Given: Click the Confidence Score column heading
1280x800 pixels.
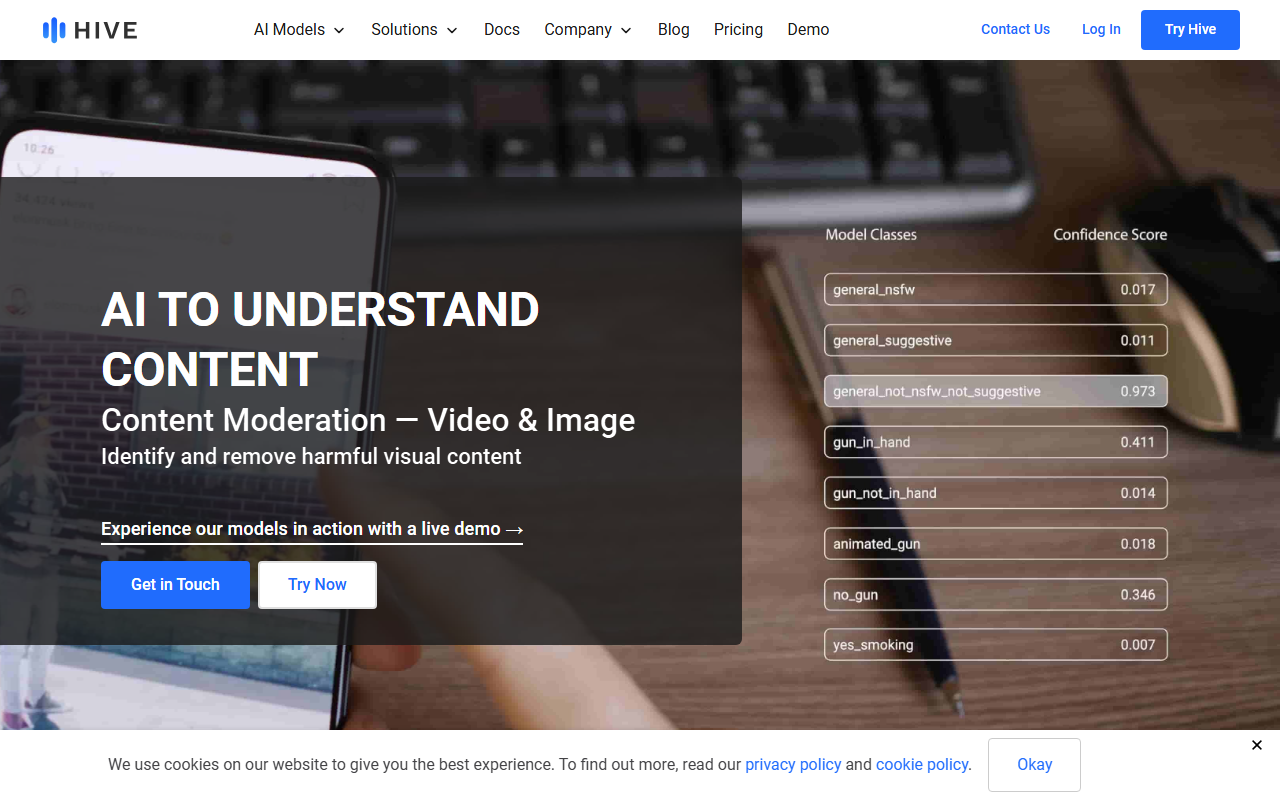Looking at the screenshot, I should [x=1110, y=235].
